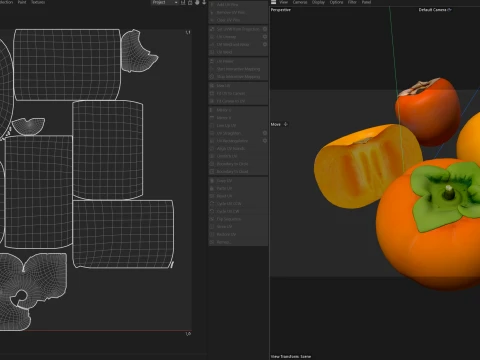480x360 pixels.
Task: Open options gear for UV Straighten
Action: tap(265, 133)
